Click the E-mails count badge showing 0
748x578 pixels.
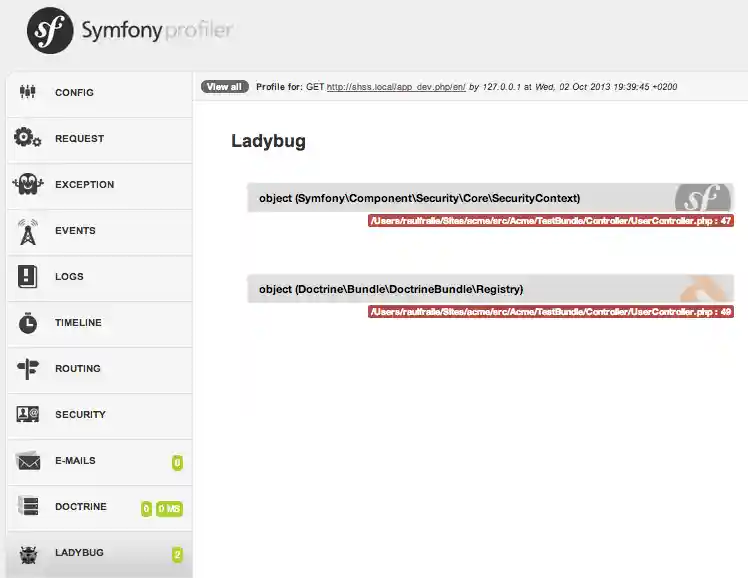177,463
